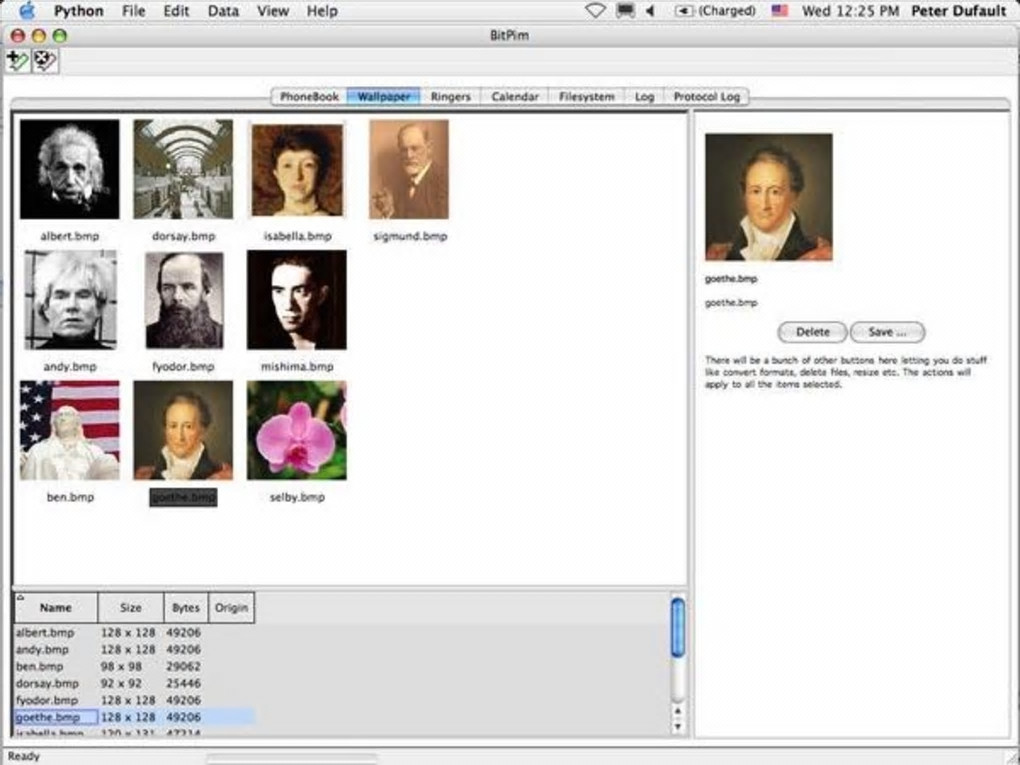The width and height of the screenshot is (1020, 765).
Task: Click the Delete button
Action: point(812,332)
